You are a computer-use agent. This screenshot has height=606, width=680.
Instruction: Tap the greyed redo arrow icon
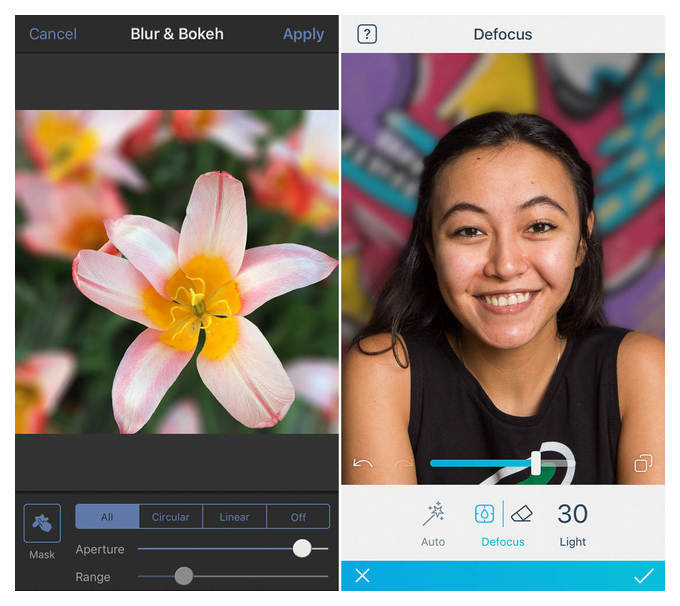[x=405, y=463]
